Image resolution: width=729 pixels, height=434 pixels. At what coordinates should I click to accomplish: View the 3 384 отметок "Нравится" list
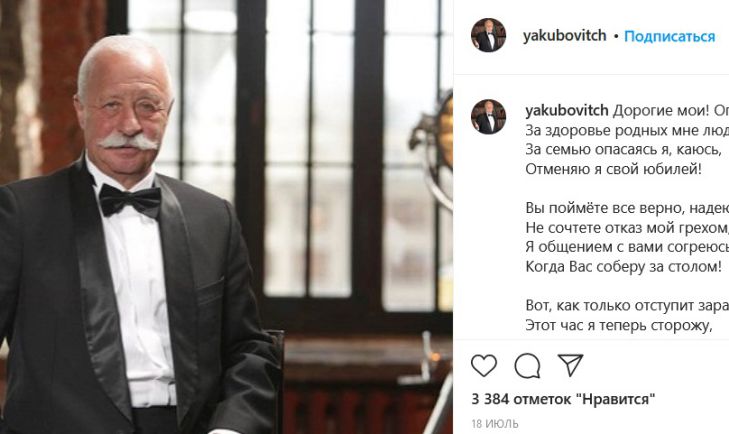point(563,399)
